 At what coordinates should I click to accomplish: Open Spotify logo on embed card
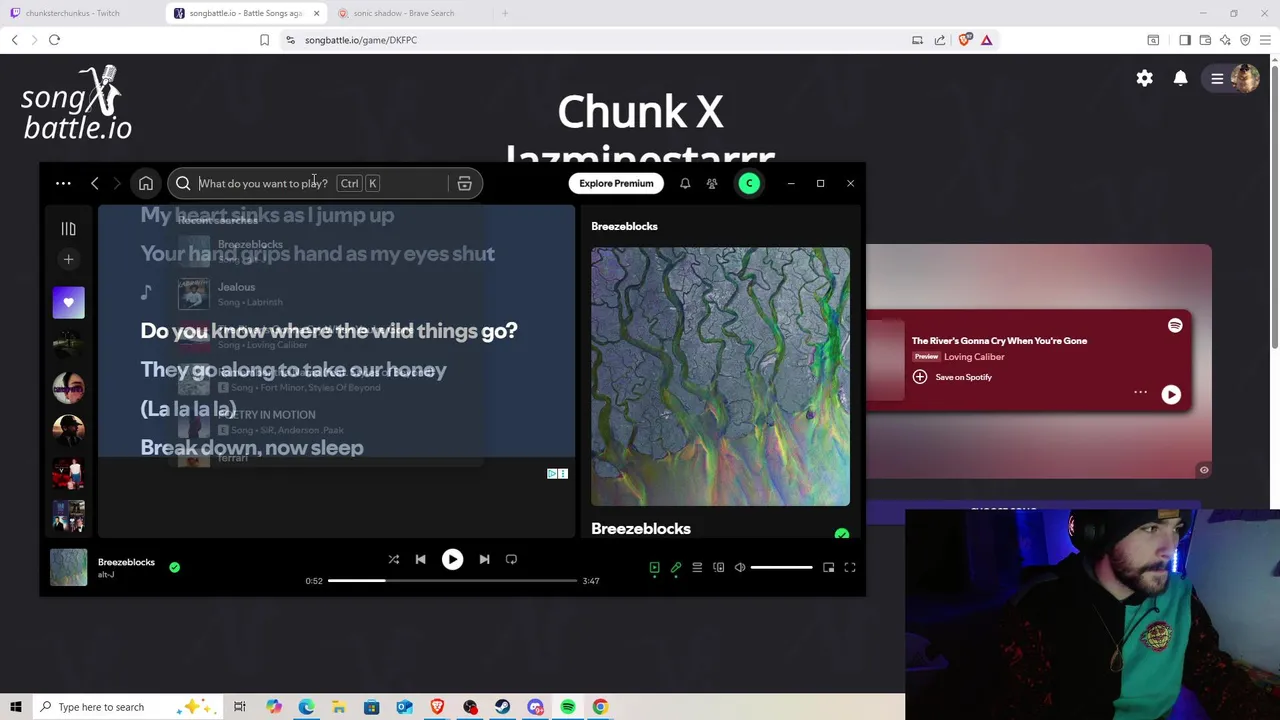point(1175,325)
